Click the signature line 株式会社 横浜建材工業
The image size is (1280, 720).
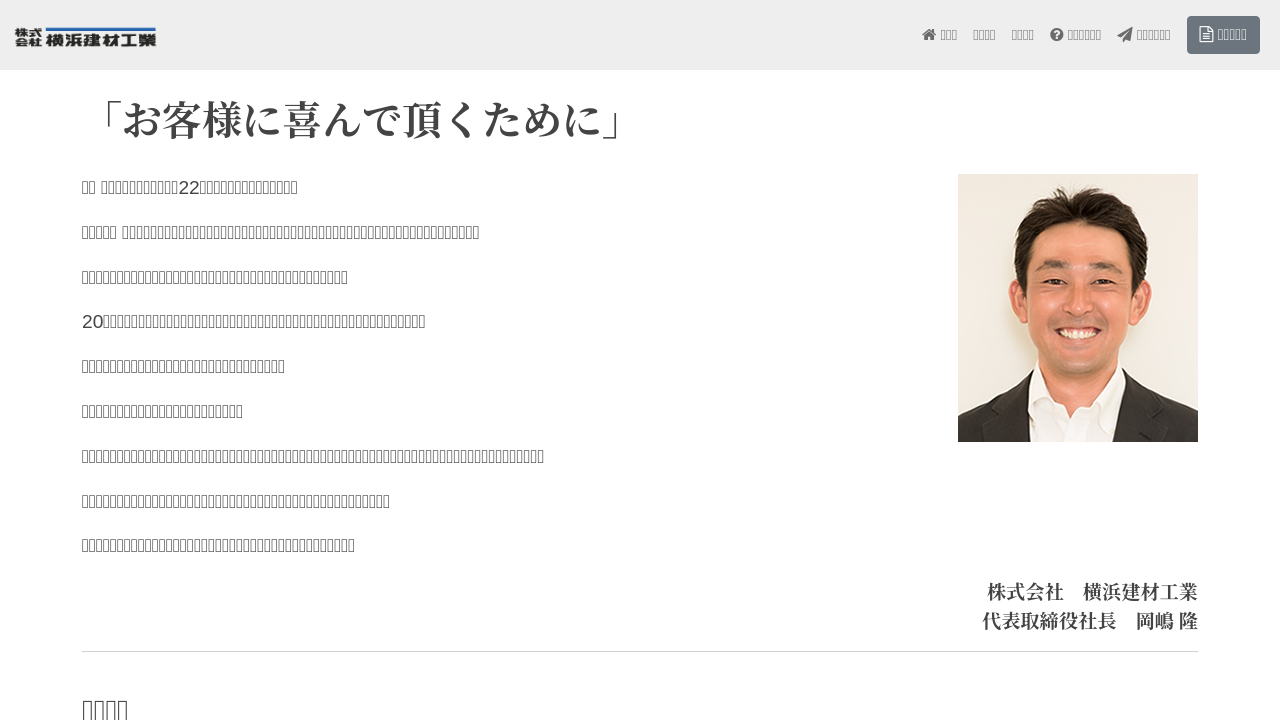[x=1092, y=592]
